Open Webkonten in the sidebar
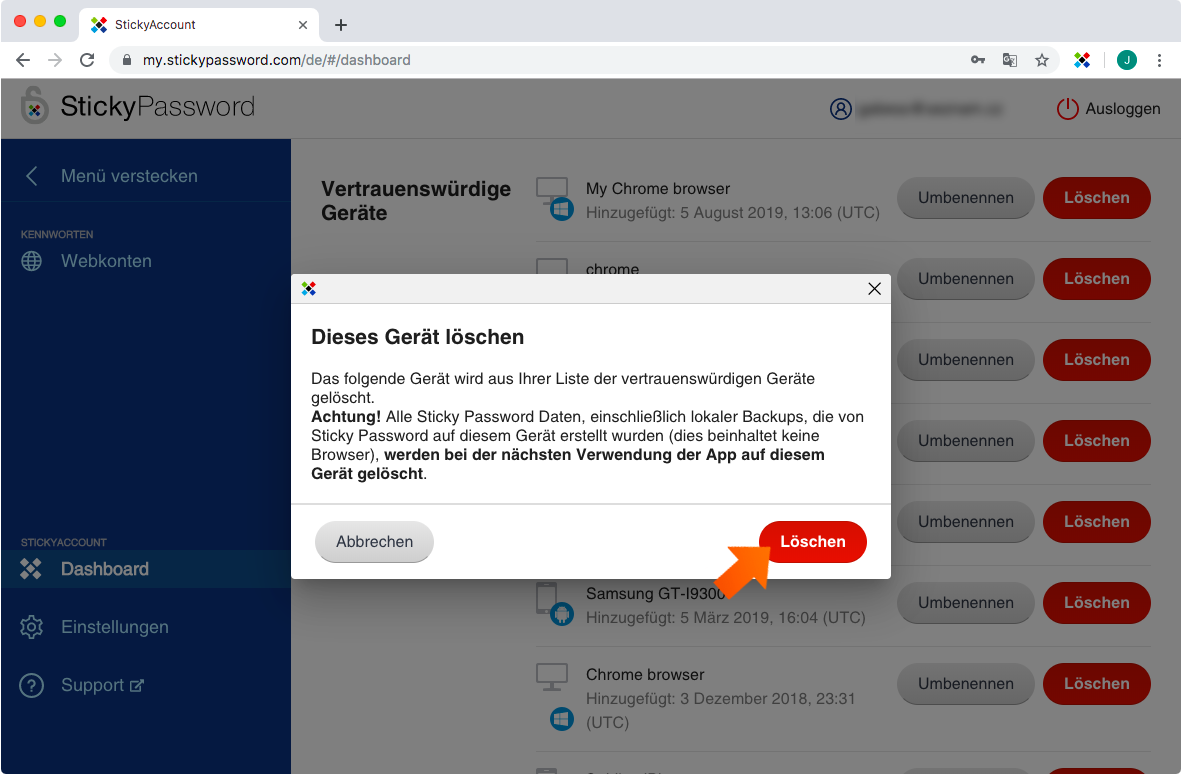1181x775 pixels. pyautogui.click(x=106, y=261)
